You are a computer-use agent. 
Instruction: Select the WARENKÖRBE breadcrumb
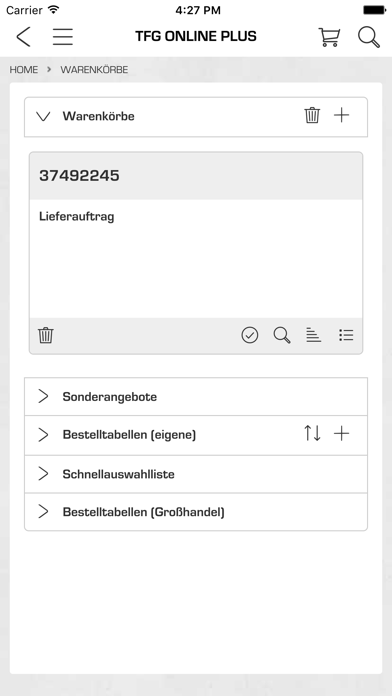[x=94, y=70]
